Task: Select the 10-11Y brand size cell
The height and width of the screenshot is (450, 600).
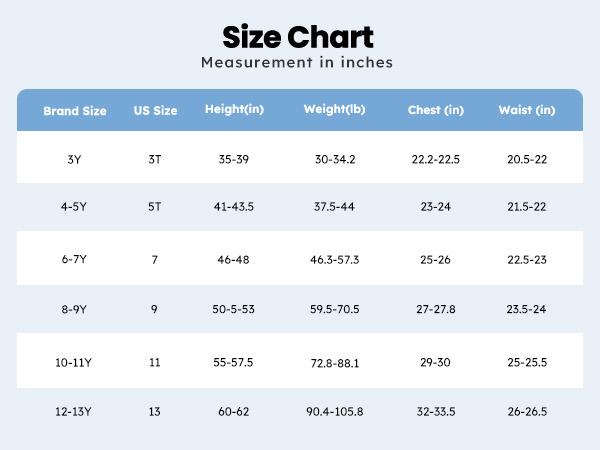Action: point(75,361)
